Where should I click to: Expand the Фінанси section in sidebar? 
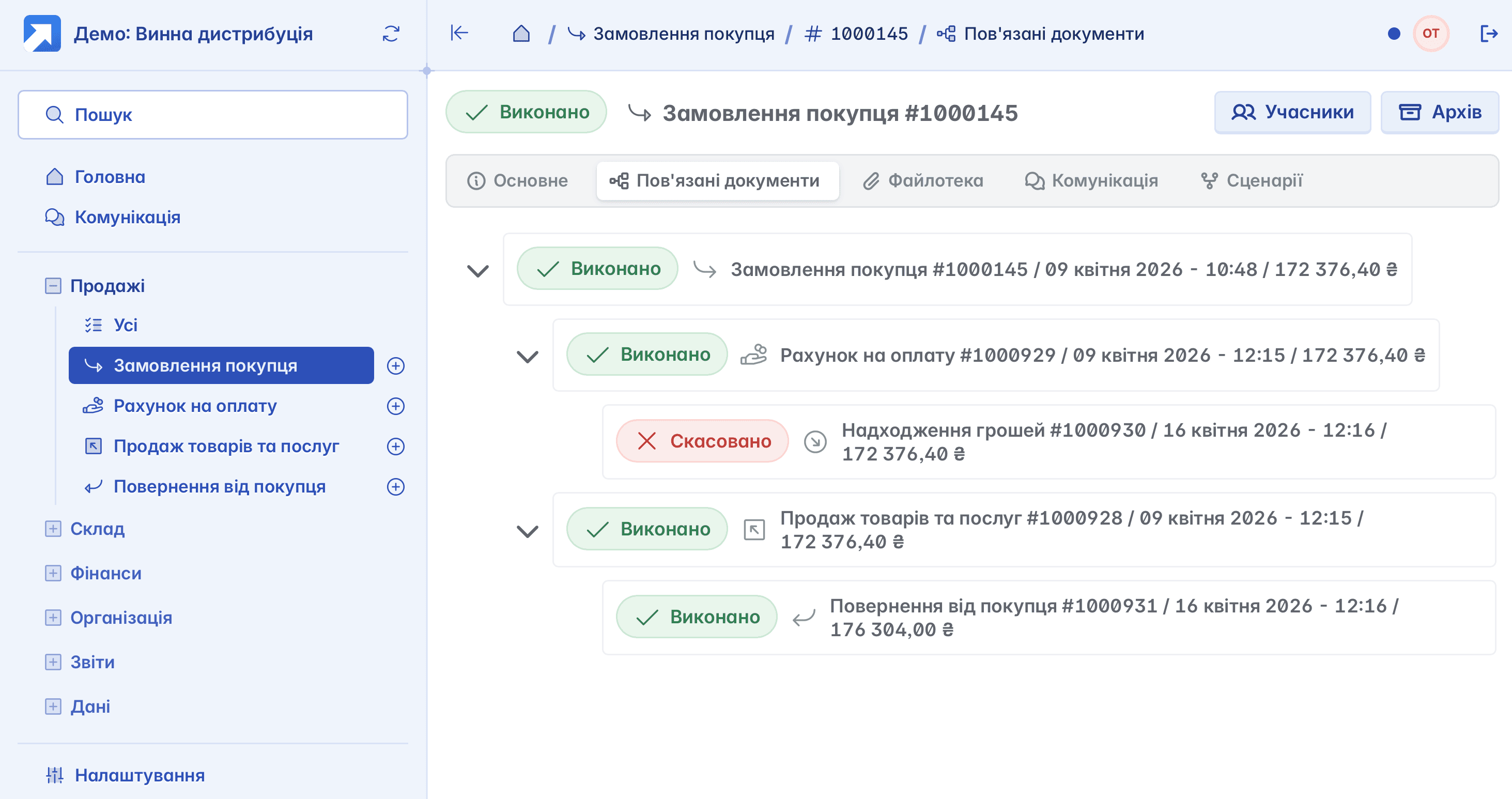pyautogui.click(x=53, y=573)
